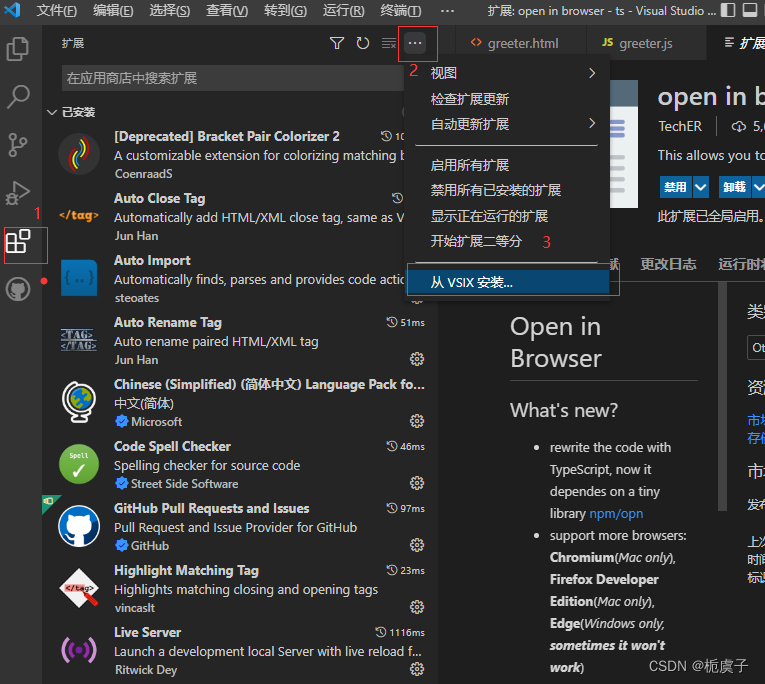Click the readme vertical scrollbar
Viewport: 765px width, 684px height.
point(723,396)
